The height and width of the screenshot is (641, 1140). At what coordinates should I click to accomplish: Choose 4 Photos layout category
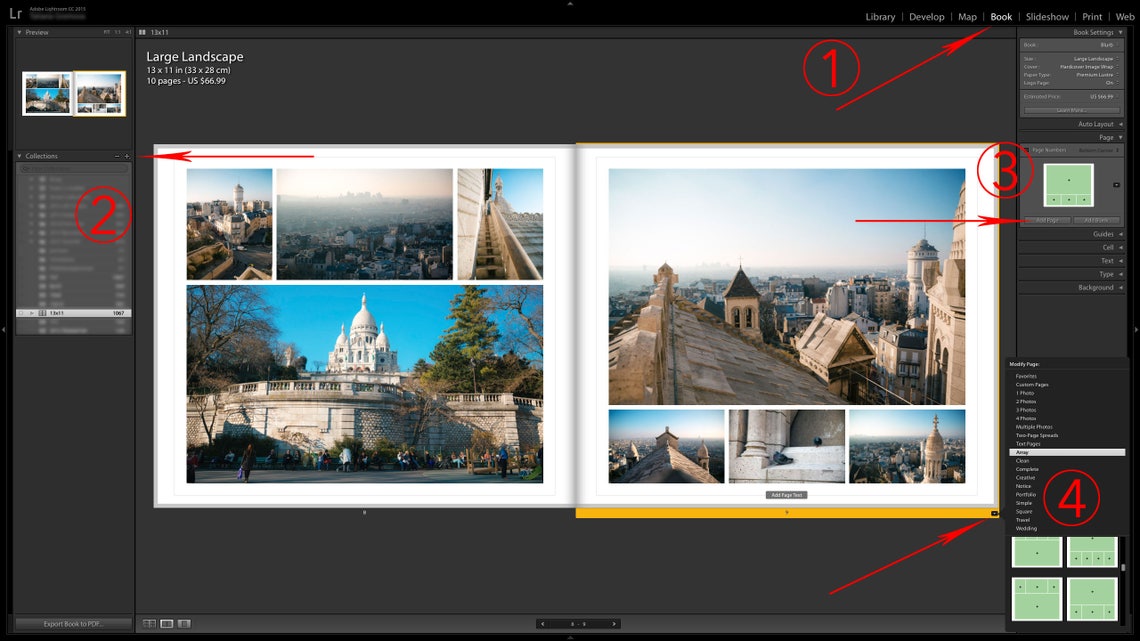coord(1026,418)
